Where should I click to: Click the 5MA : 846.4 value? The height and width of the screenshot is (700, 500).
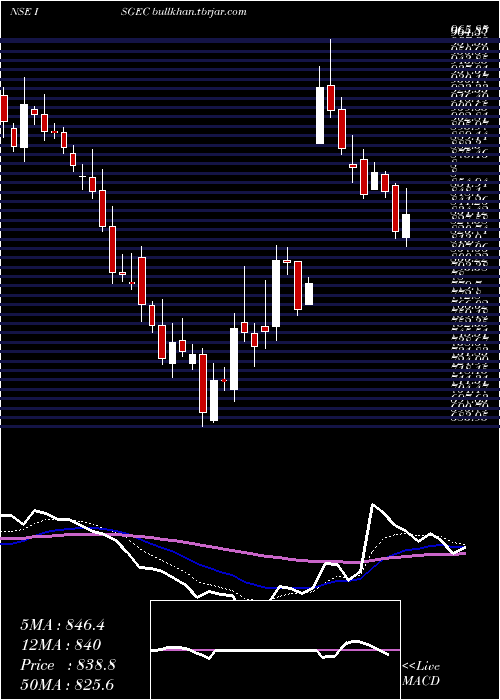pyautogui.click(x=62, y=625)
